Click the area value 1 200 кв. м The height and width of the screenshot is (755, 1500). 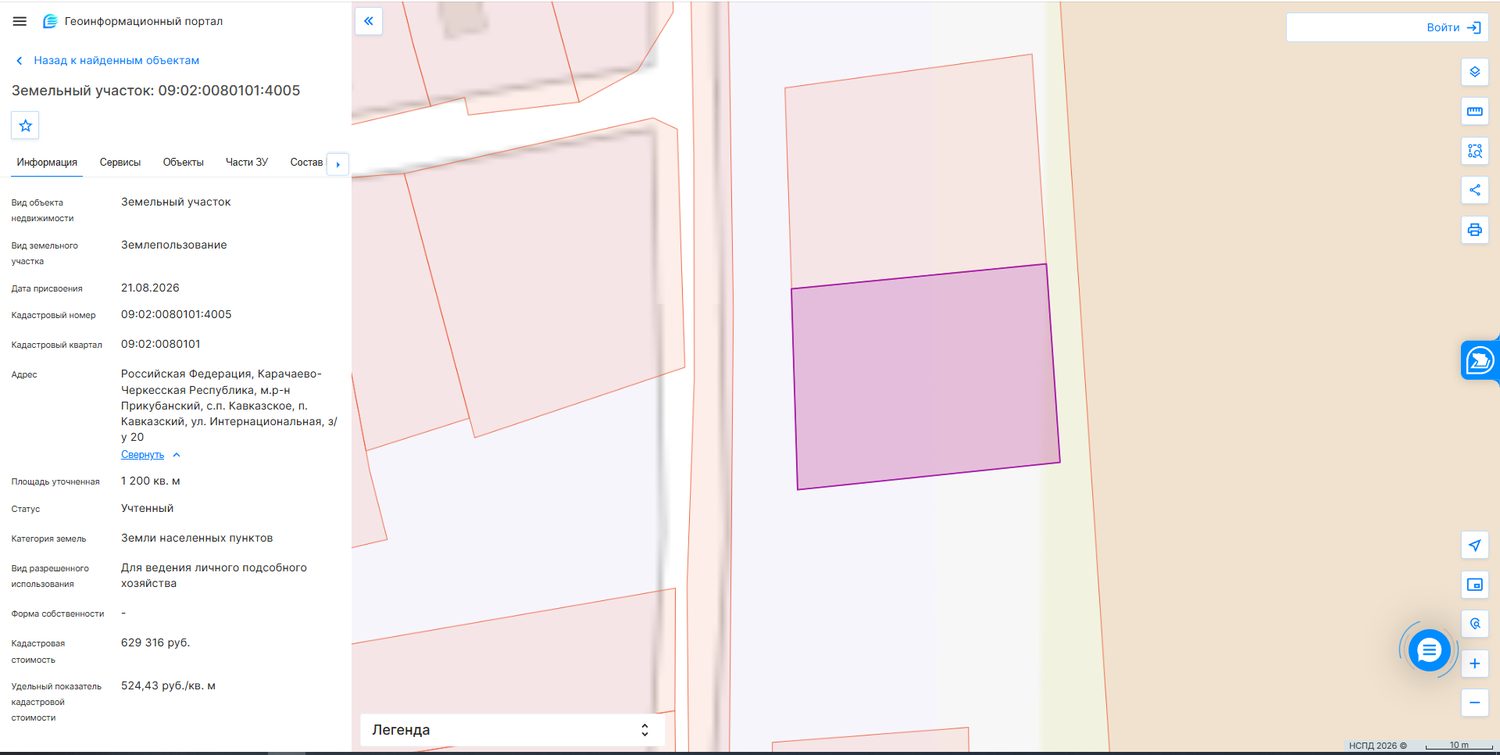[151, 481]
